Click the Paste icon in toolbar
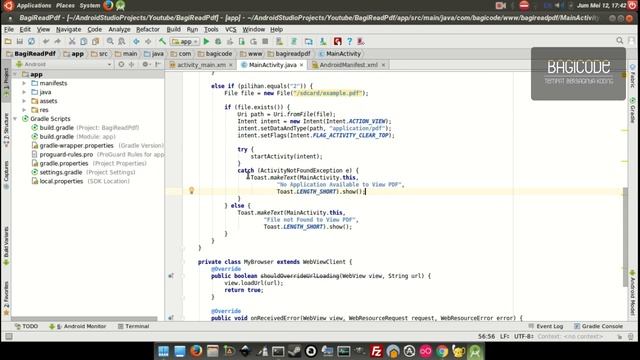640x360 pixels. click(x=96, y=41)
